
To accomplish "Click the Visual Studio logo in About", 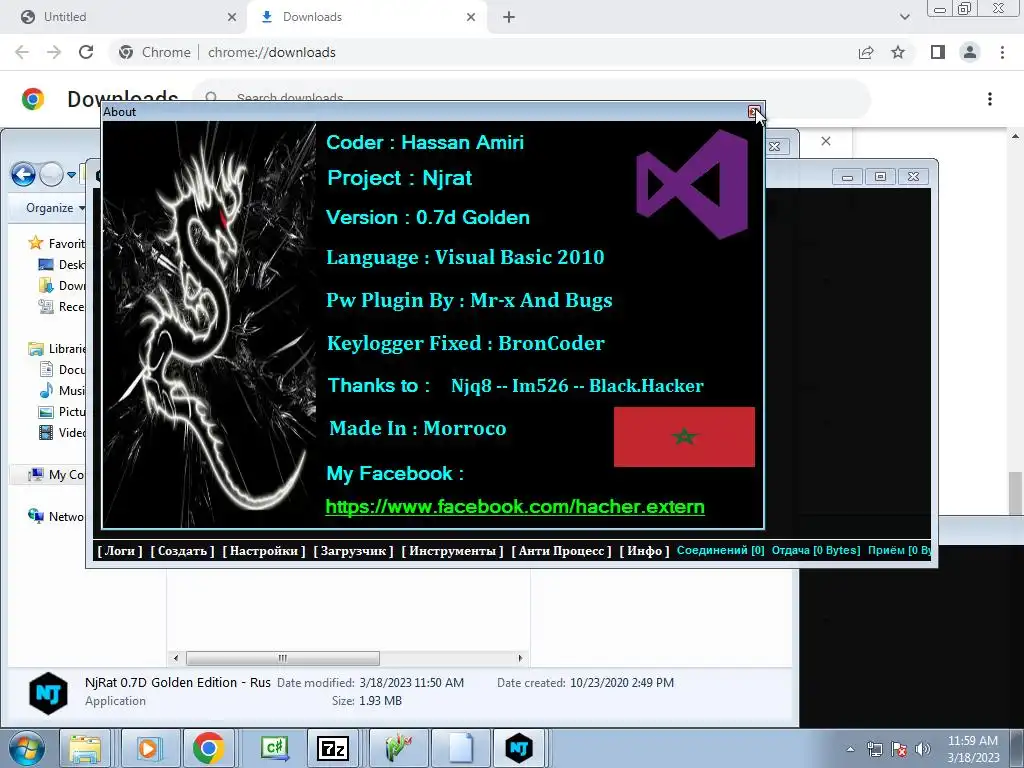I will pyautogui.click(x=692, y=184).
